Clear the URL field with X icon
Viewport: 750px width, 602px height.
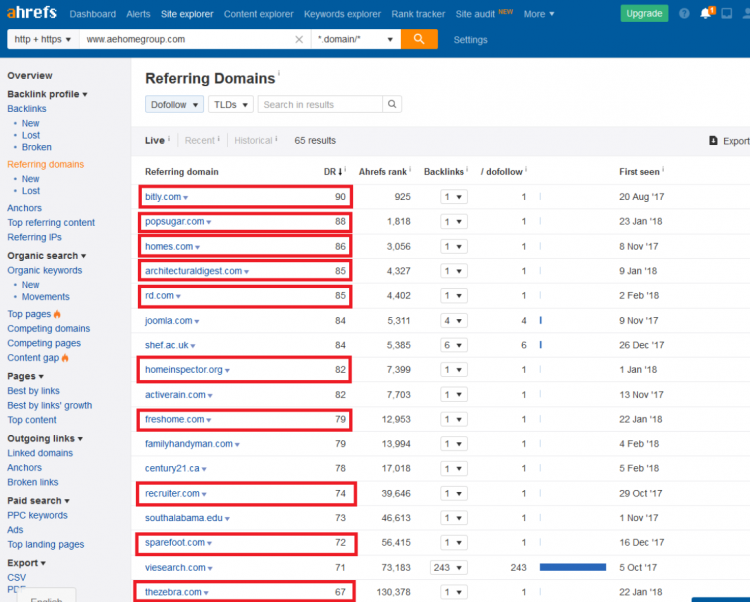[x=299, y=39]
